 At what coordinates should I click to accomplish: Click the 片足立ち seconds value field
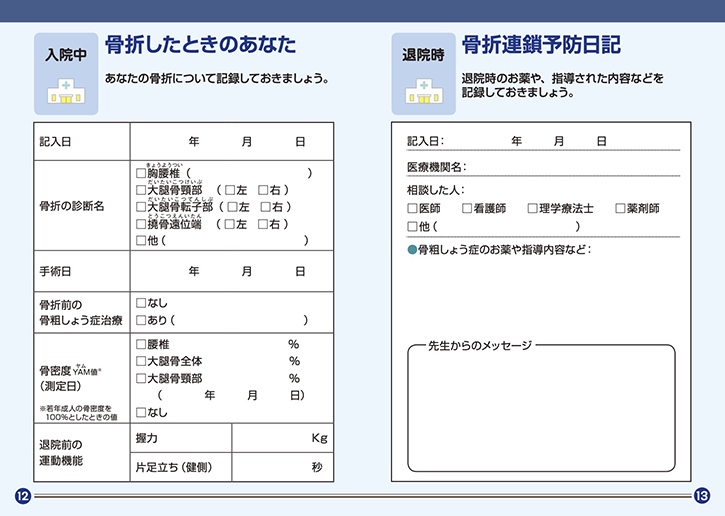[x=283, y=467]
